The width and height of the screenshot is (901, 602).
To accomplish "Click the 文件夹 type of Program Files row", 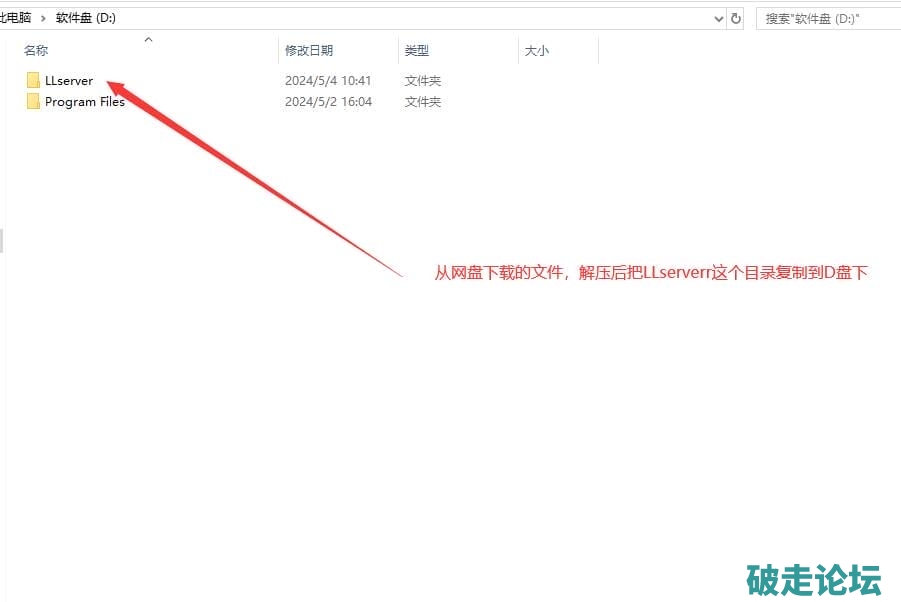I will (x=423, y=102).
